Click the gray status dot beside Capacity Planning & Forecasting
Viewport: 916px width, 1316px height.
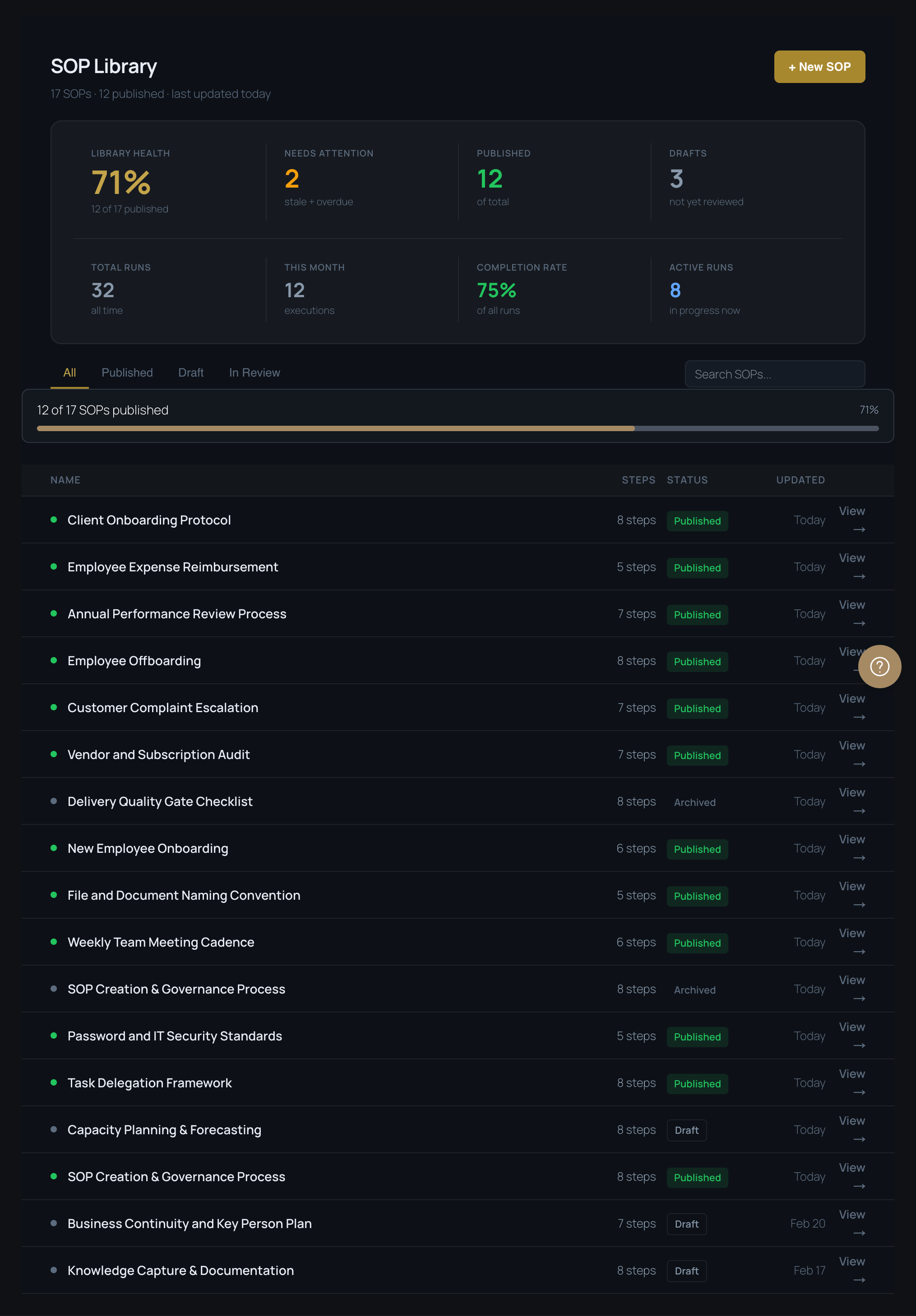pos(54,1129)
